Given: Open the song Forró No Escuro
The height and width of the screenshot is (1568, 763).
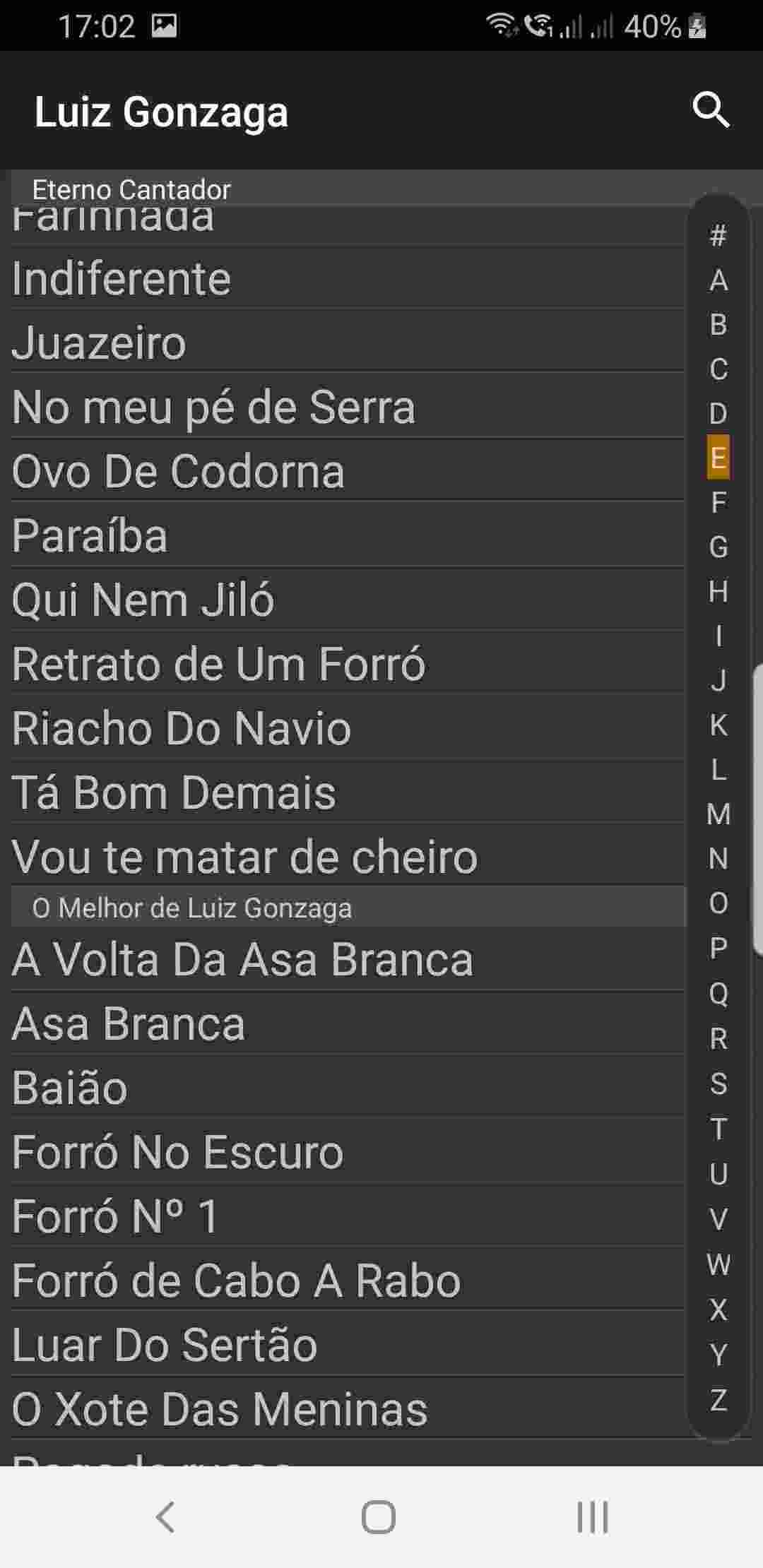Looking at the screenshot, I should click(x=177, y=1152).
